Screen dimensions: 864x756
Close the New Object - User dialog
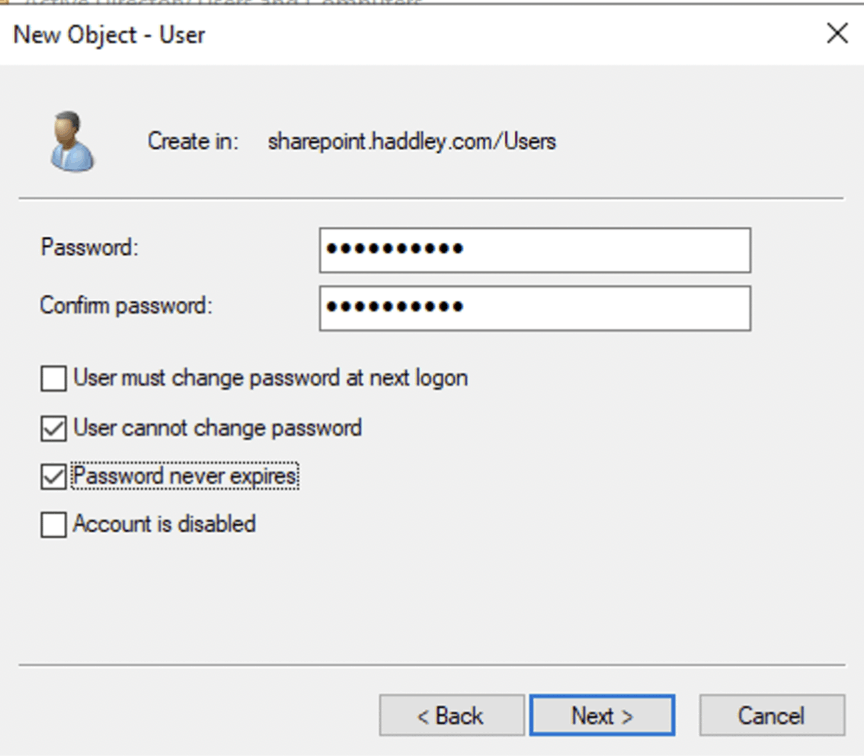coord(837,34)
